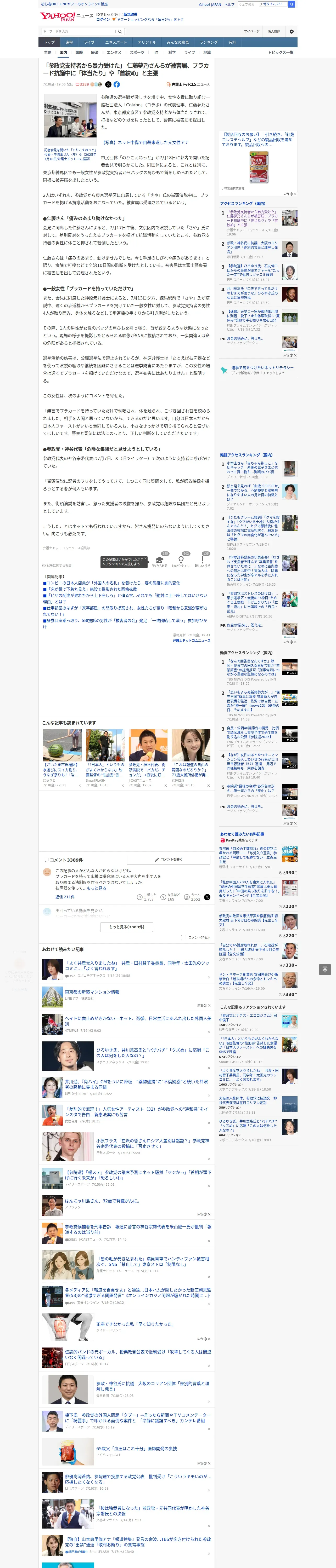
Task: Click the scroll-to-top arrow button
Action: point(325,969)
